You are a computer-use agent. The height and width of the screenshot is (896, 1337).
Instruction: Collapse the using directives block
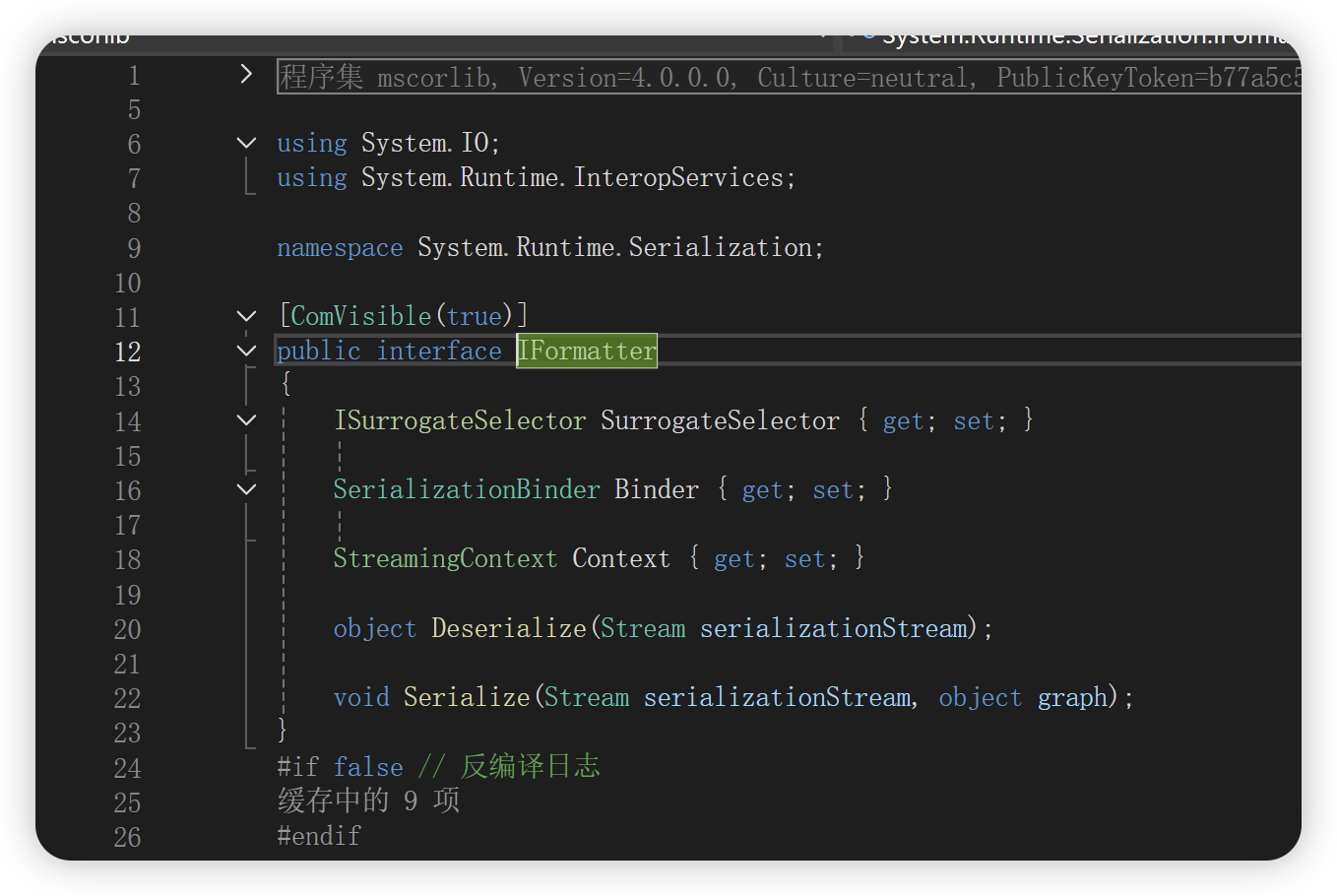pos(246,143)
